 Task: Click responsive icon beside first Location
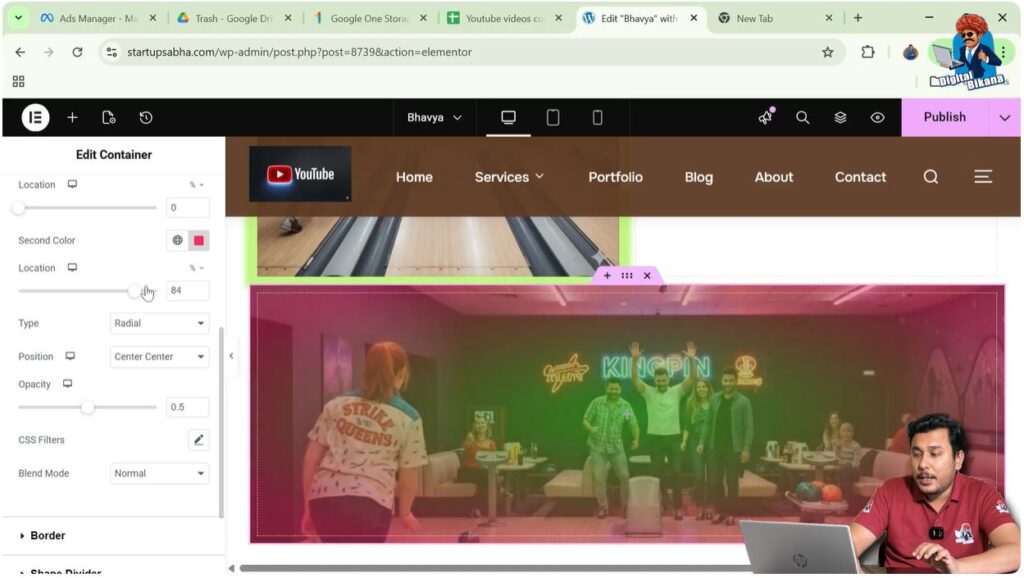point(72,185)
